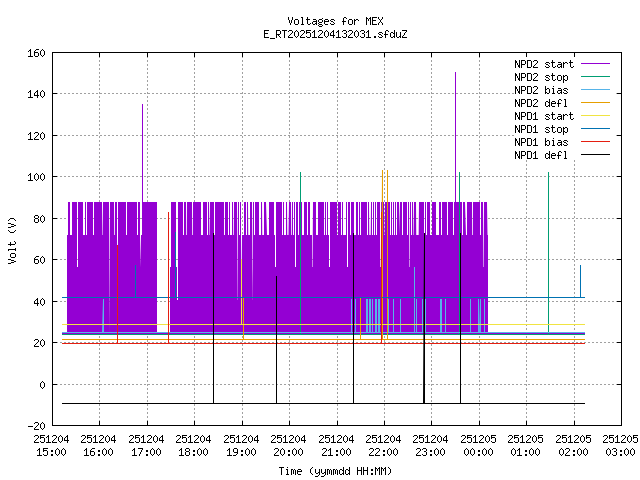Image resolution: width=640 pixels, height=480 pixels.
Task: Click the 251204 20:00 time tick label
Action: pos(288,445)
